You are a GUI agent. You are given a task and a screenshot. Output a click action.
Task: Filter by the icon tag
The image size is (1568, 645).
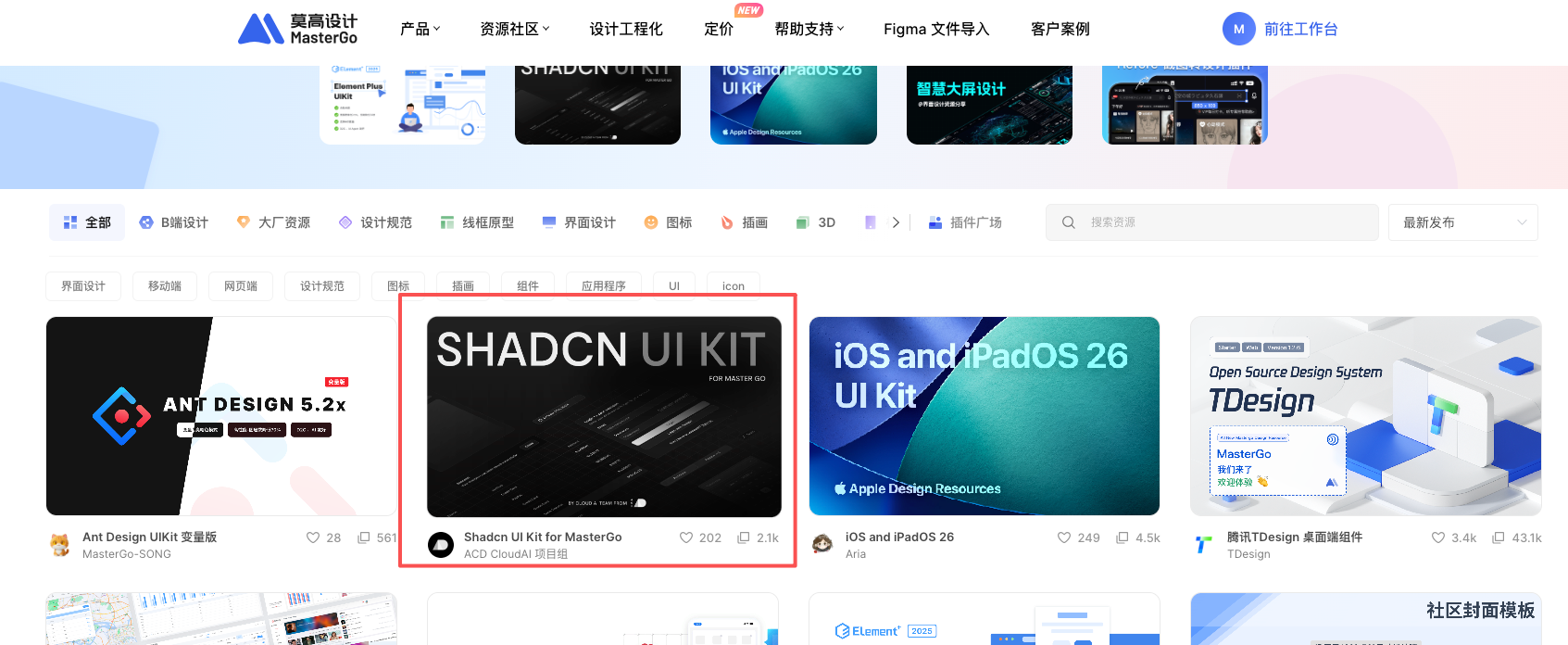[x=734, y=286]
